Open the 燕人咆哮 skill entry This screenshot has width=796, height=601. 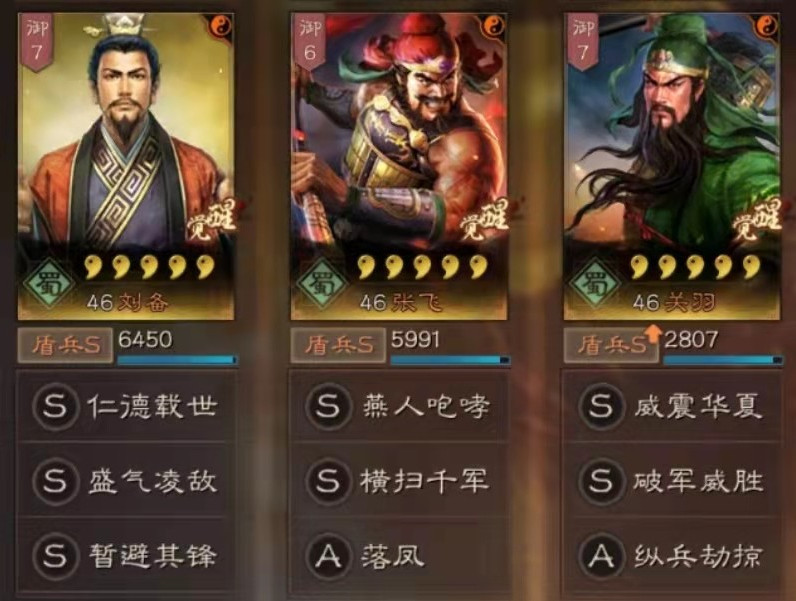pyautogui.click(x=399, y=406)
